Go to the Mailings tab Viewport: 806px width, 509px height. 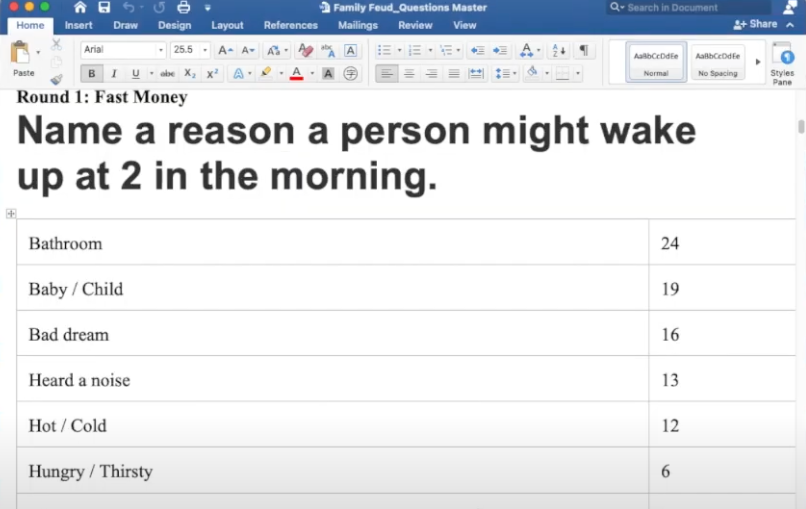pos(358,25)
